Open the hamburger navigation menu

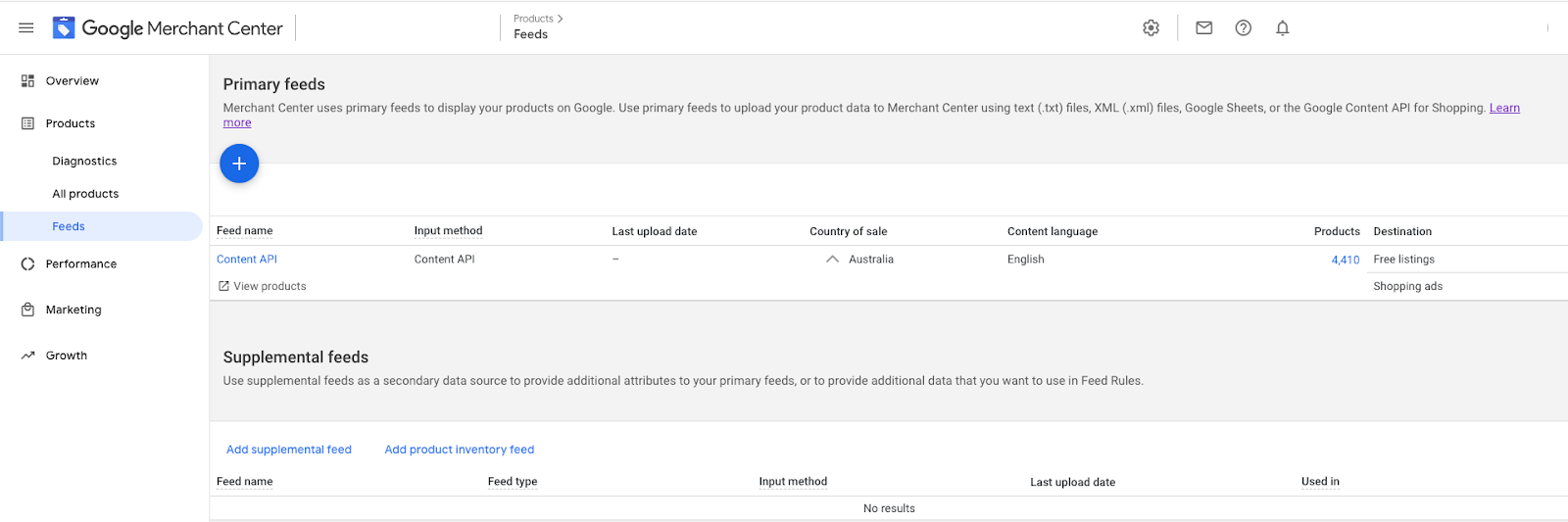pyautogui.click(x=26, y=28)
